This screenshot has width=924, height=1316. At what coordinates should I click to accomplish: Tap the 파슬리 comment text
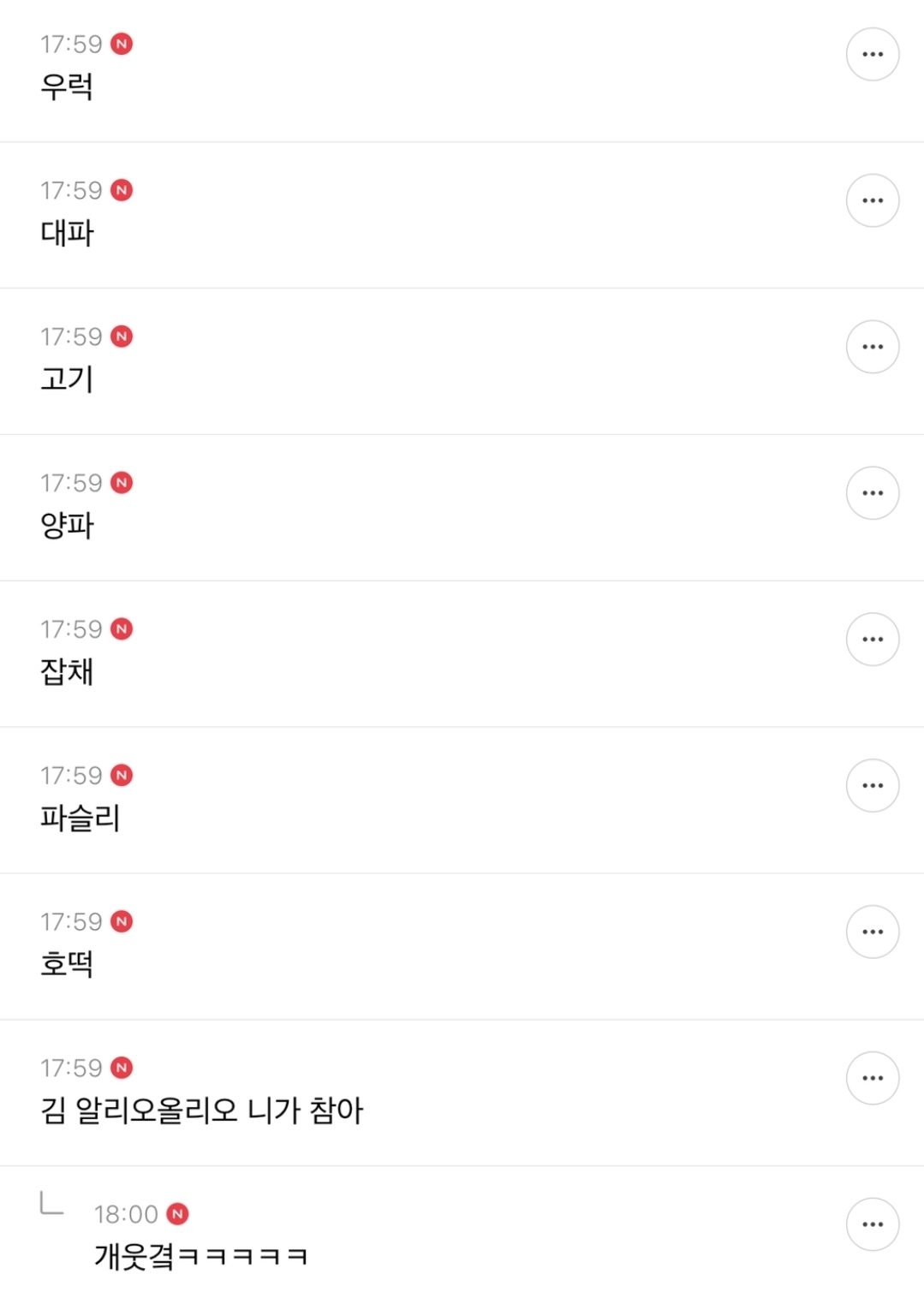(x=80, y=818)
